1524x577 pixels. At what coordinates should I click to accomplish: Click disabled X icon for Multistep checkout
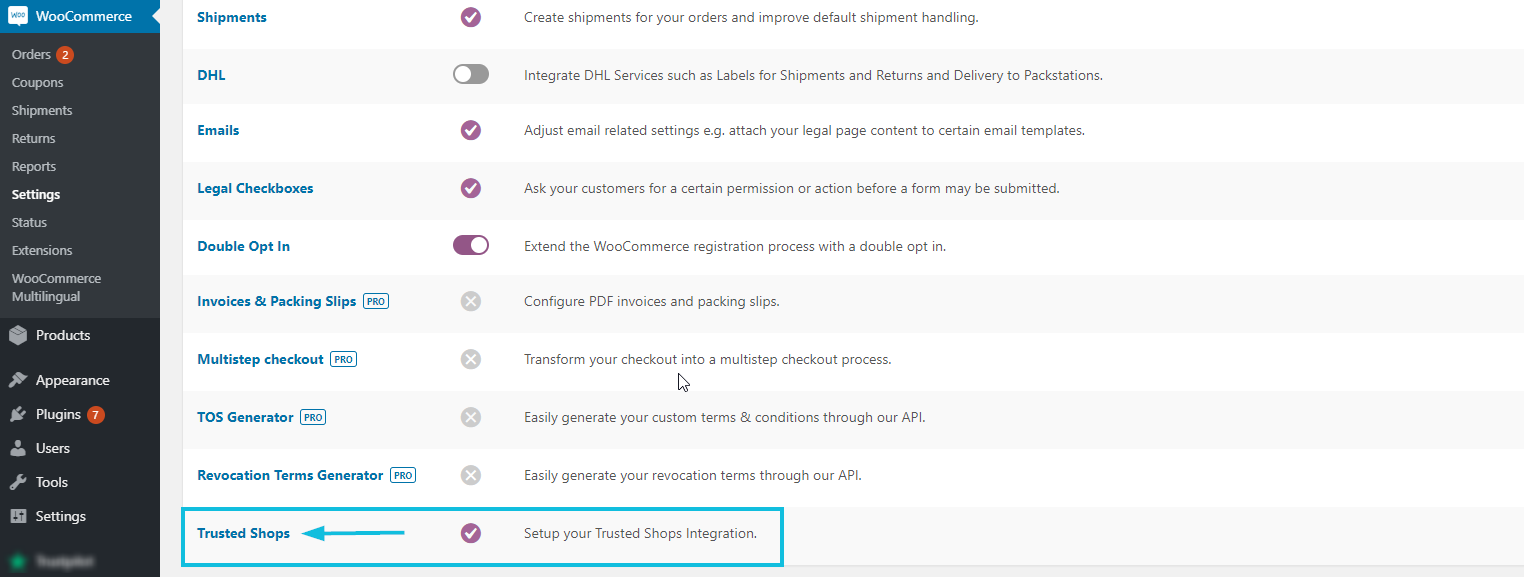click(471, 359)
